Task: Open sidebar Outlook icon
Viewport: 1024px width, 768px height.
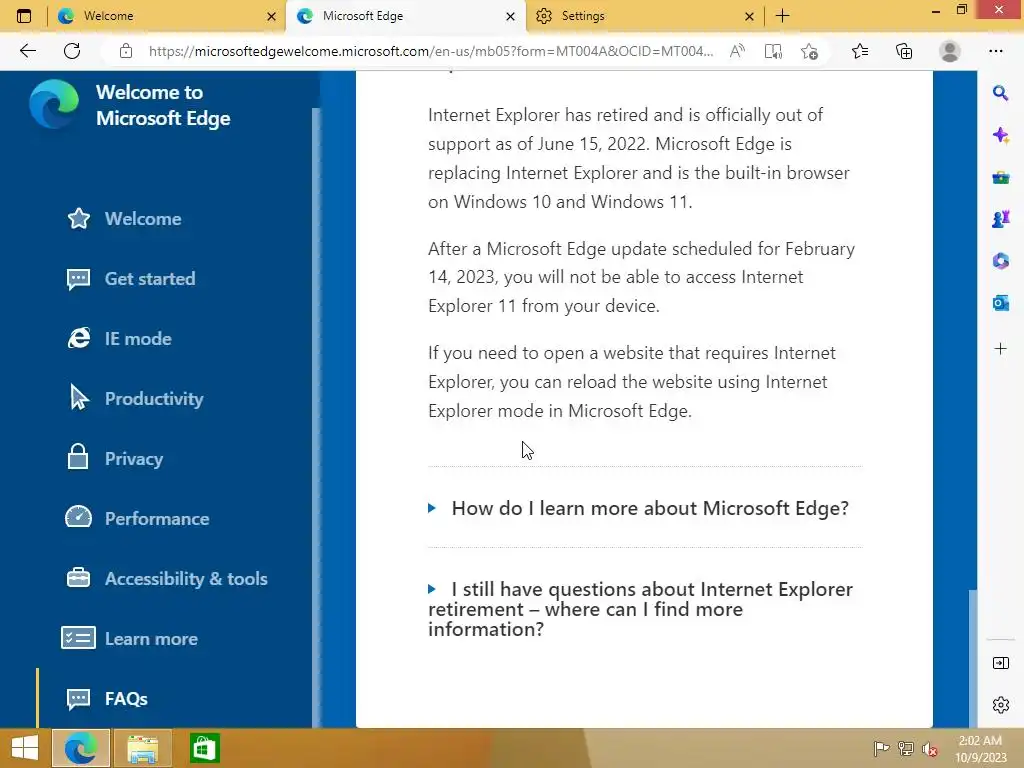Action: click(1000, 303)
